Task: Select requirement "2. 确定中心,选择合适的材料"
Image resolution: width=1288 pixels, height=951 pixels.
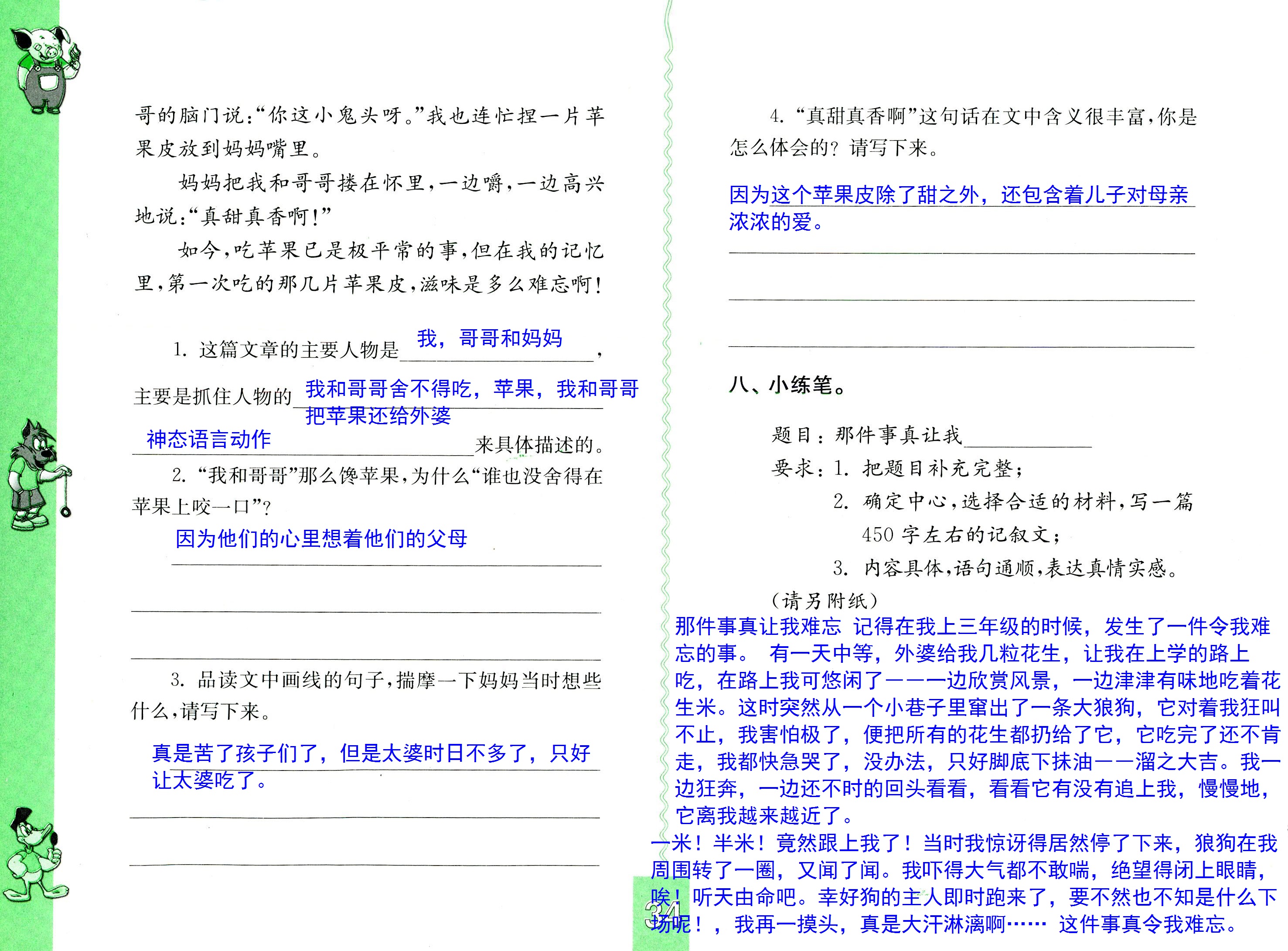Action: [1014, 502]
